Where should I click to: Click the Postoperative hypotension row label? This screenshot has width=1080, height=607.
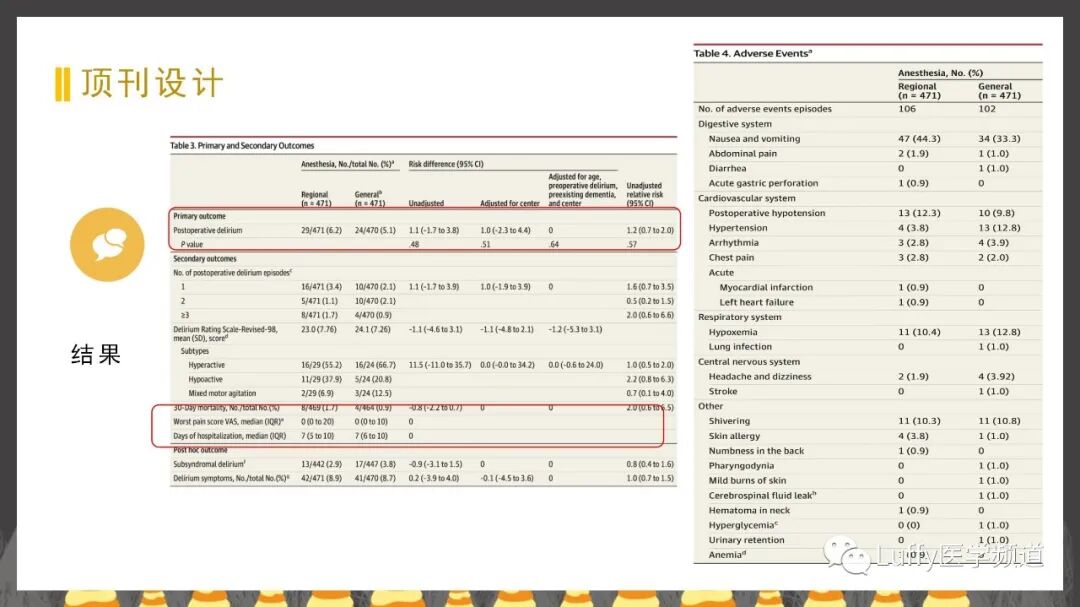(767, 213)
